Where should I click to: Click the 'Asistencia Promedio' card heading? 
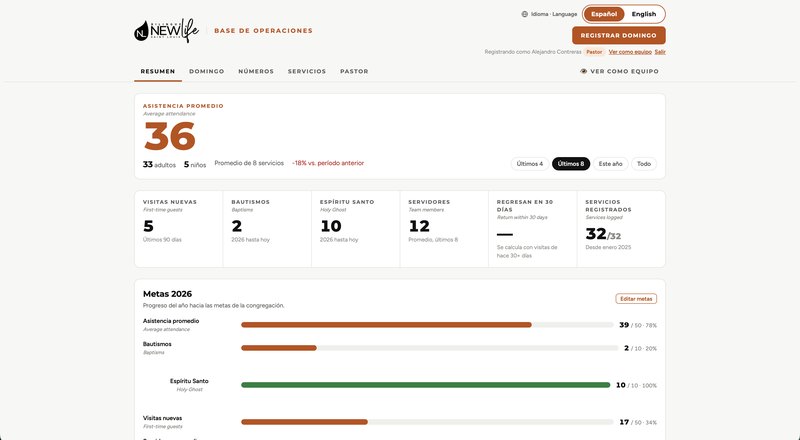coord(183,106)
